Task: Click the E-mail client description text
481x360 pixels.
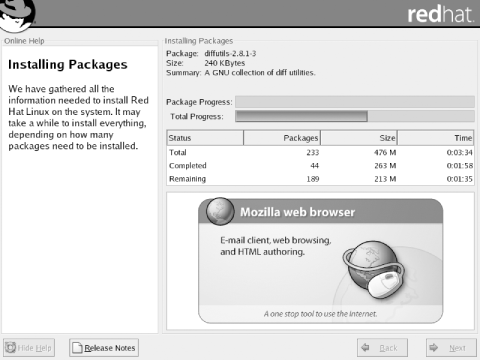Action: (276, 246)
